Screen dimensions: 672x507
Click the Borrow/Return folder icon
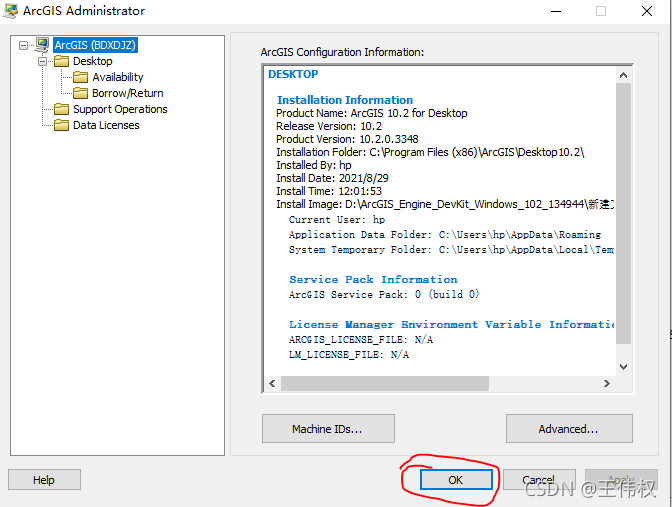pyautogui.click(x=81, y=93)
